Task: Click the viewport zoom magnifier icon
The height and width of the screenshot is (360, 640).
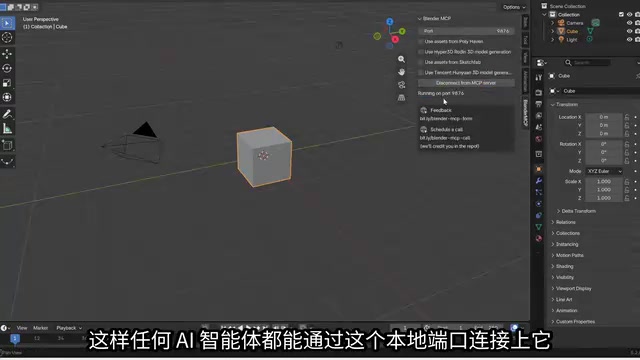Action: [x=402, y=59]
